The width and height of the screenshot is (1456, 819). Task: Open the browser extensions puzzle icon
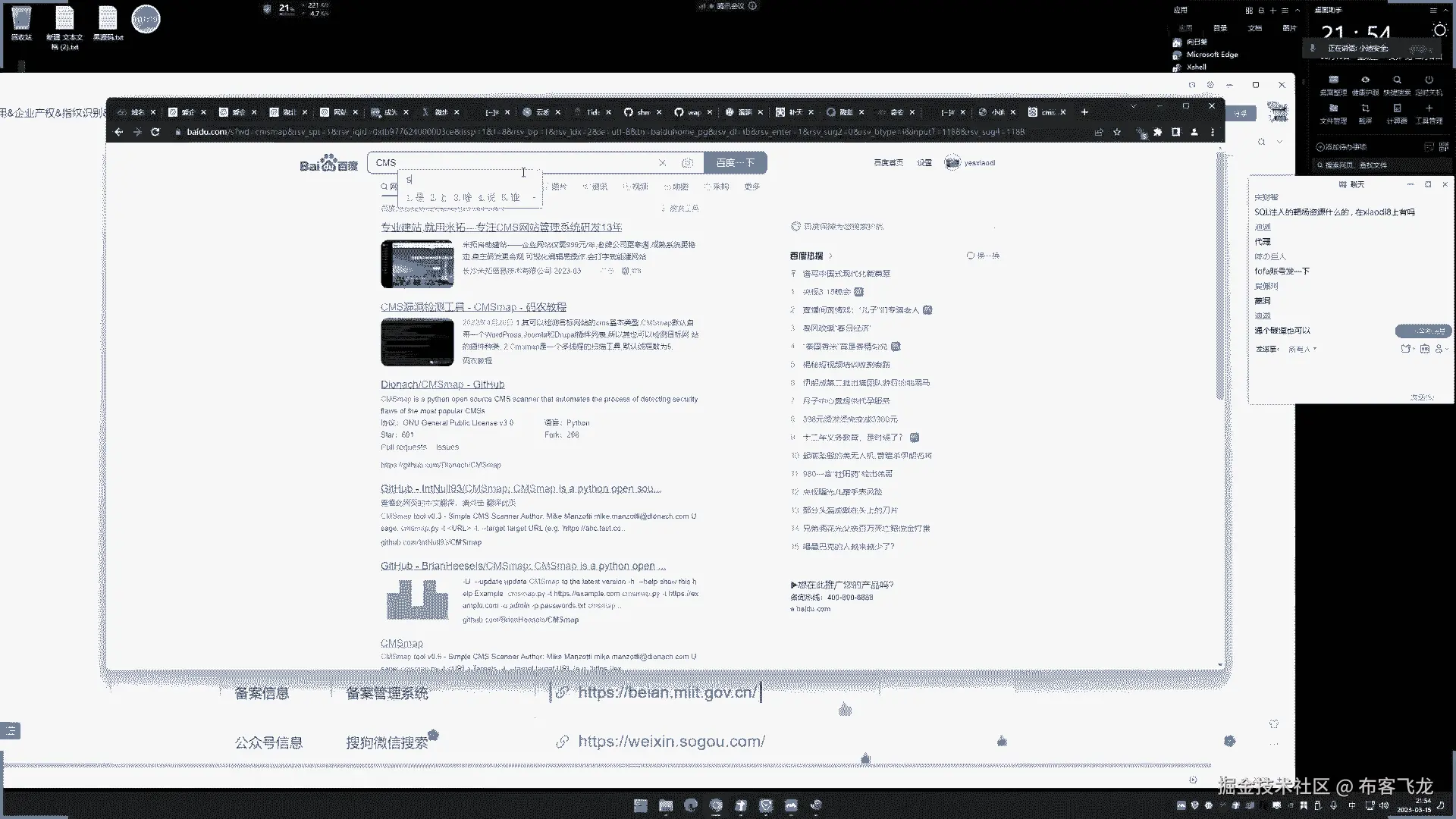1158,132
